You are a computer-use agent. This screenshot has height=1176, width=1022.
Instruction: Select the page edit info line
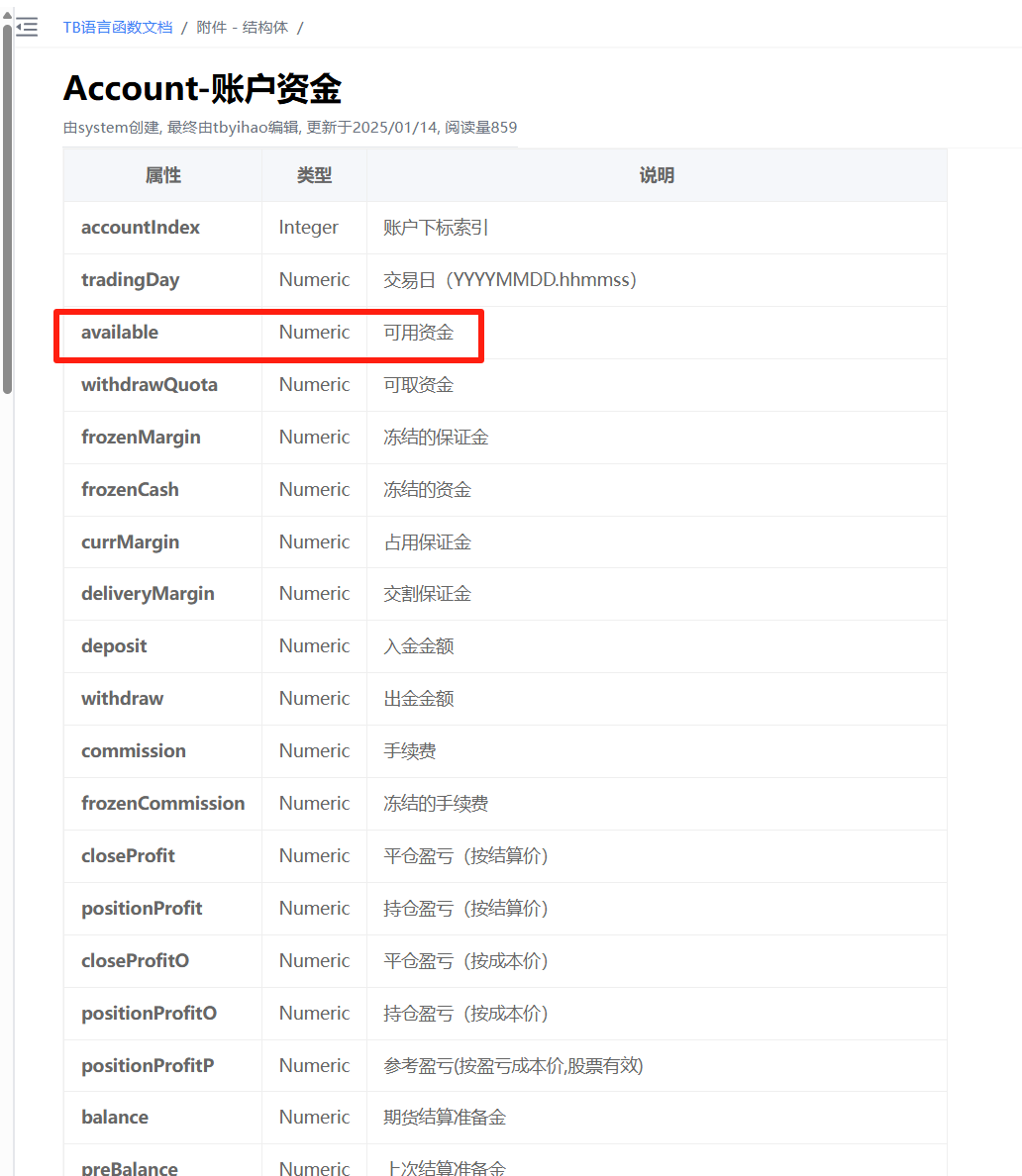click(290, 128)
